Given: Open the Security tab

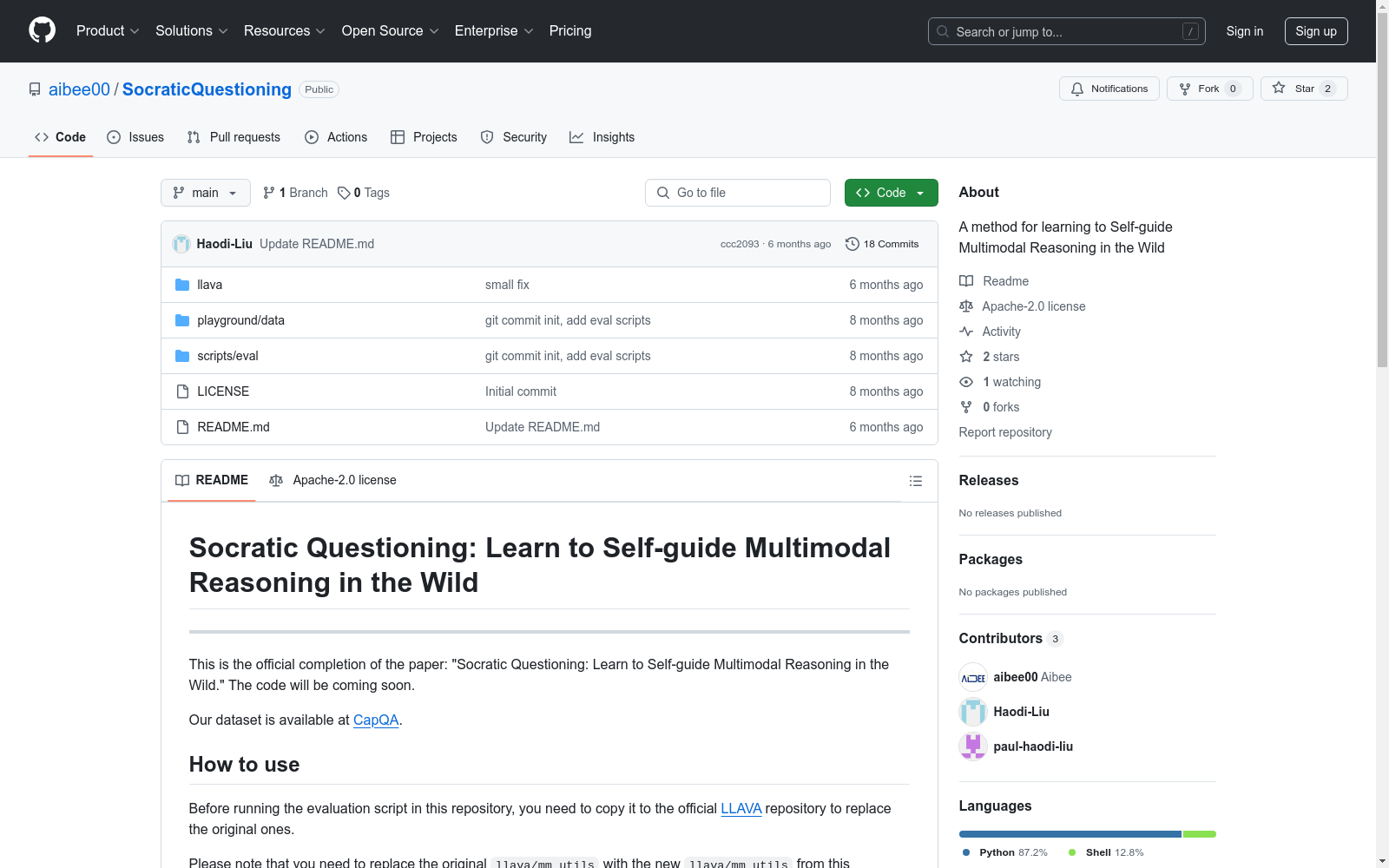Looking at the screenshot, I should click(514, 137).
